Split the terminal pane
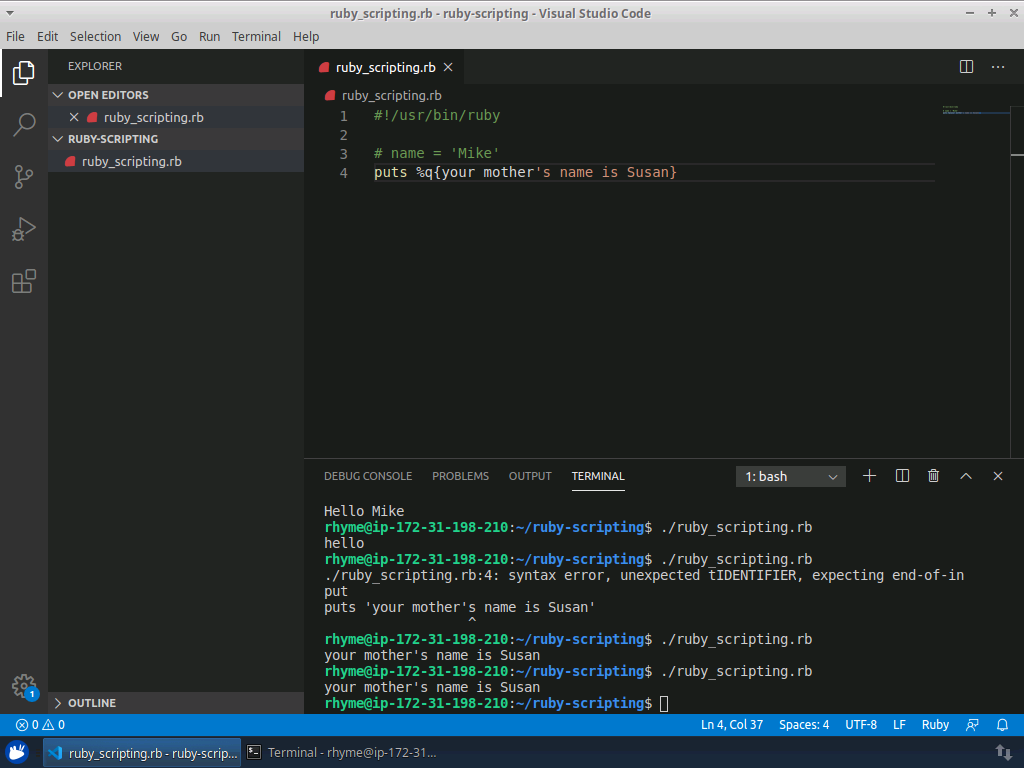 [x=902, y=476]
